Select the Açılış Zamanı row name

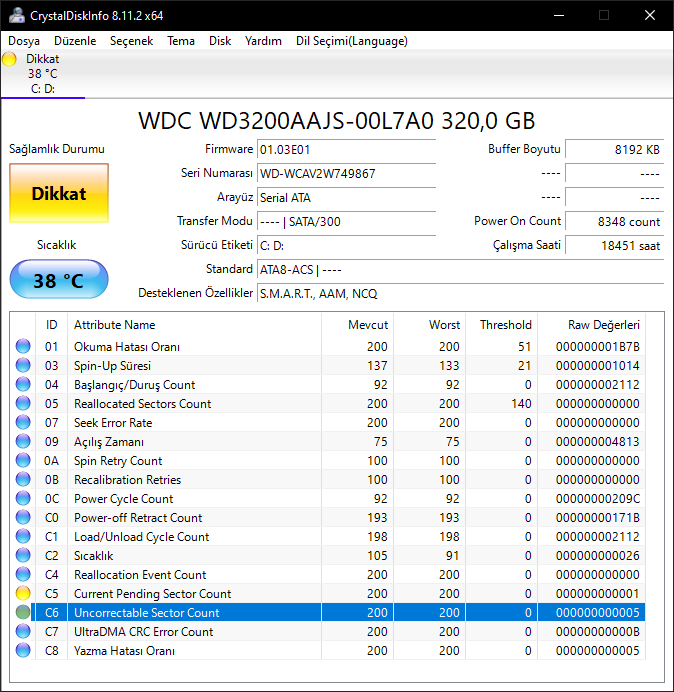[109, 442]
